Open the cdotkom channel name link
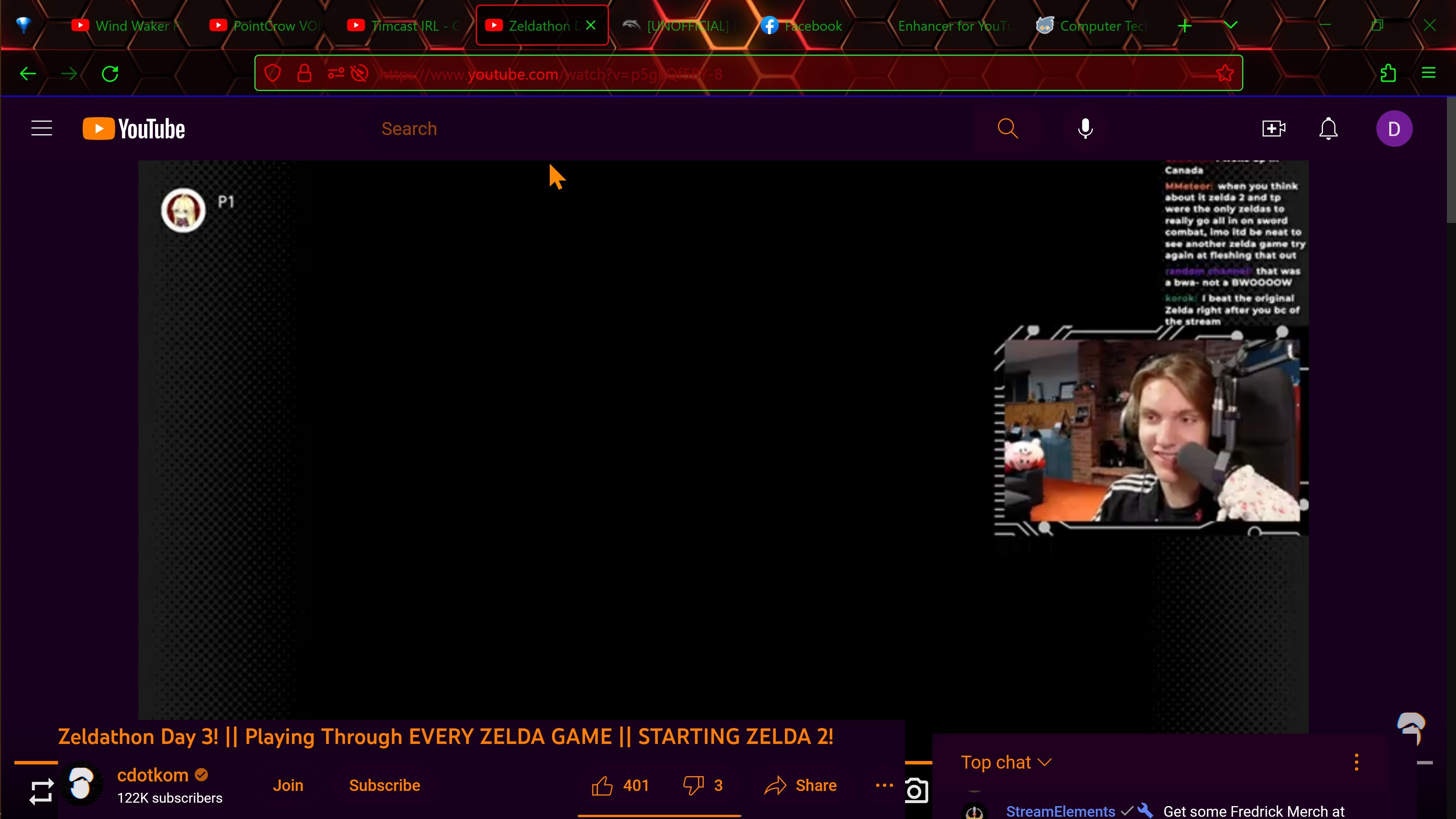The height and width of the screenshot is (819, 1456). (x=152, y=775)
